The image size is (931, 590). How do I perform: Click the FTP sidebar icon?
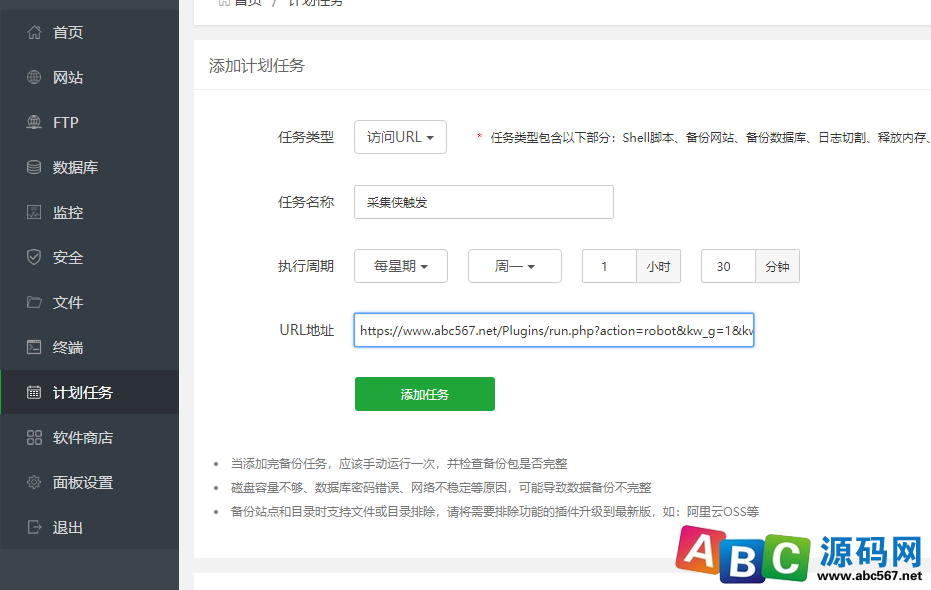[x=34, y=123]
